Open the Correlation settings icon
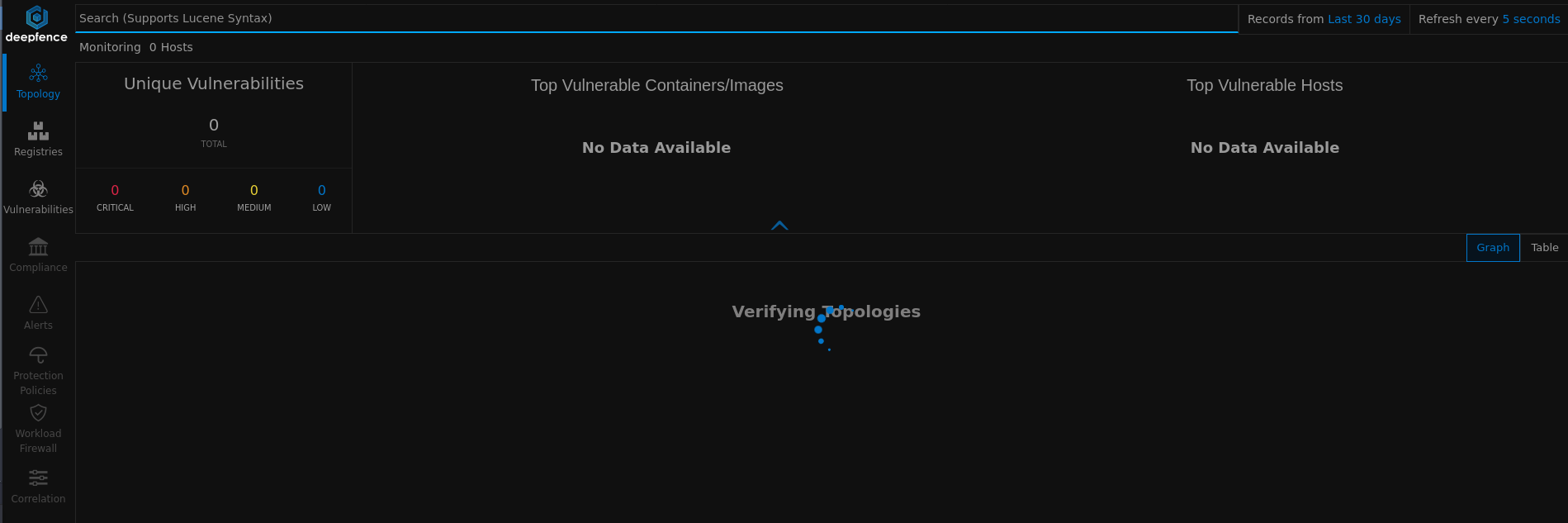This screenshot has height=523, width=1568. pos(37,486)
